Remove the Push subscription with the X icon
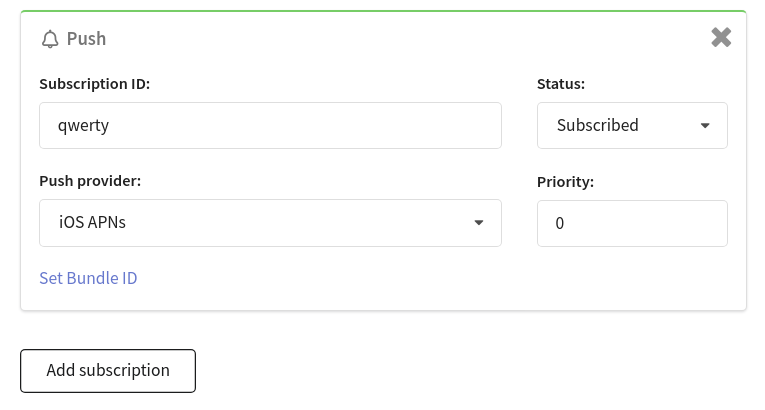This screenshot has height=410, width=765. [721, 38]
